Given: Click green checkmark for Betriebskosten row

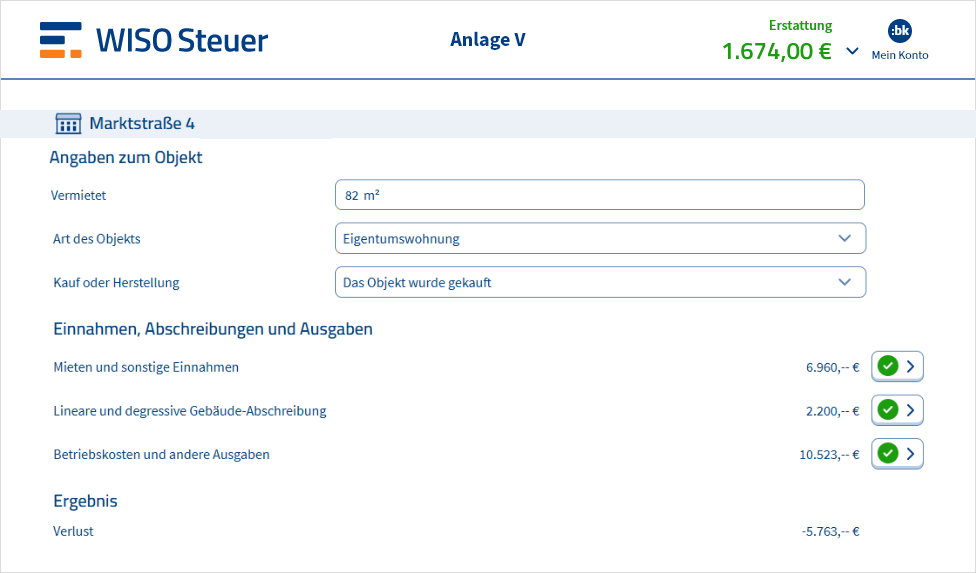Looking at the screenshot, I should [887, 454].
